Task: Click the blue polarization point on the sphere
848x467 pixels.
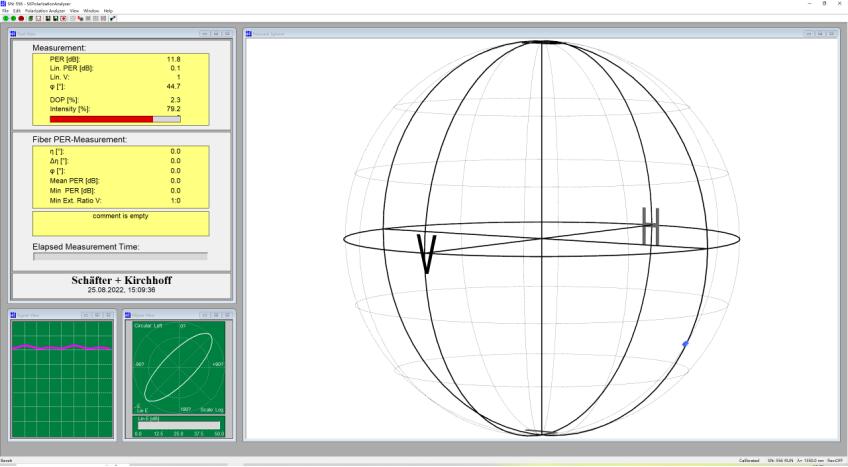Action: coord(685,344)
